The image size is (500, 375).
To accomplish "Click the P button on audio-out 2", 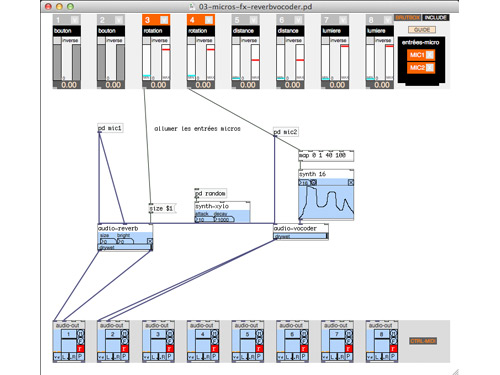I will [124, 357].
